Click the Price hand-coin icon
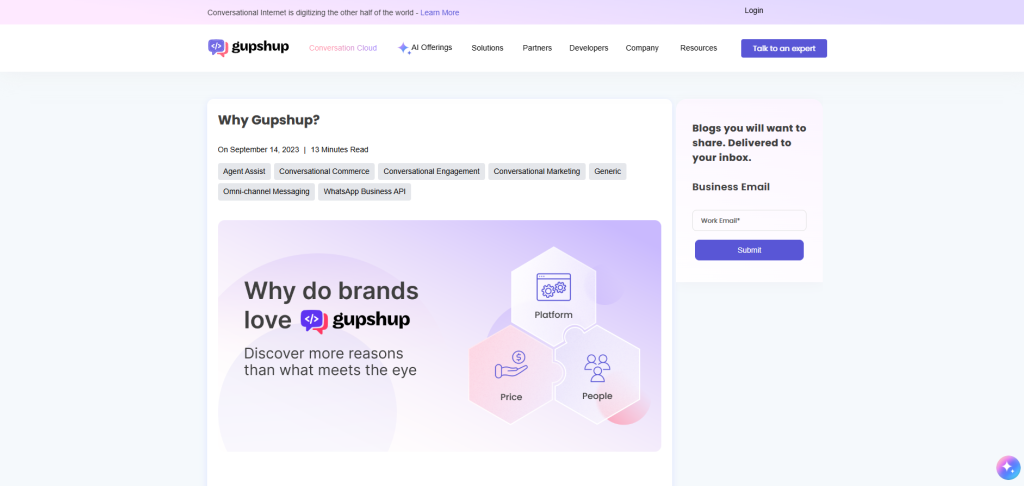Viewport: 1024px width, 486px height. tap(511, 365)
